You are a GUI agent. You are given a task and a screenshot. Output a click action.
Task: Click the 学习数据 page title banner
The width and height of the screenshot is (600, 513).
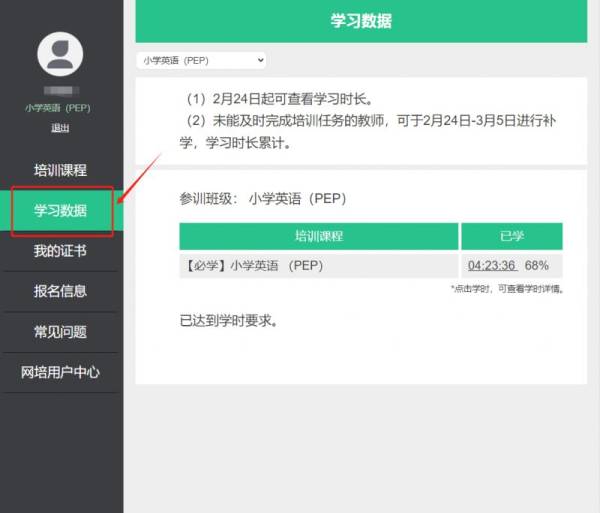361,21
